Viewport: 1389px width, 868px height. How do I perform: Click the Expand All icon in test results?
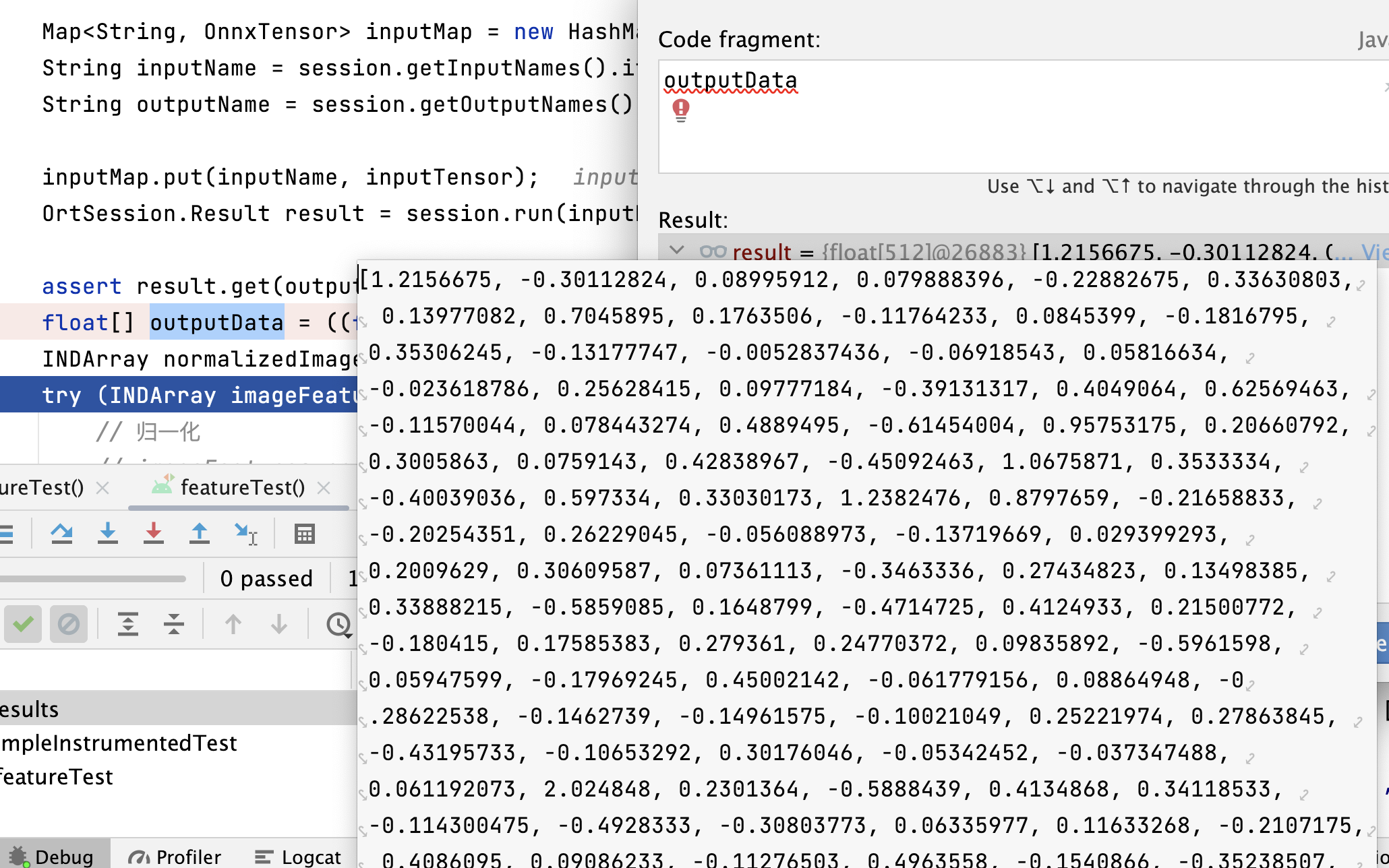coord(127,625)
